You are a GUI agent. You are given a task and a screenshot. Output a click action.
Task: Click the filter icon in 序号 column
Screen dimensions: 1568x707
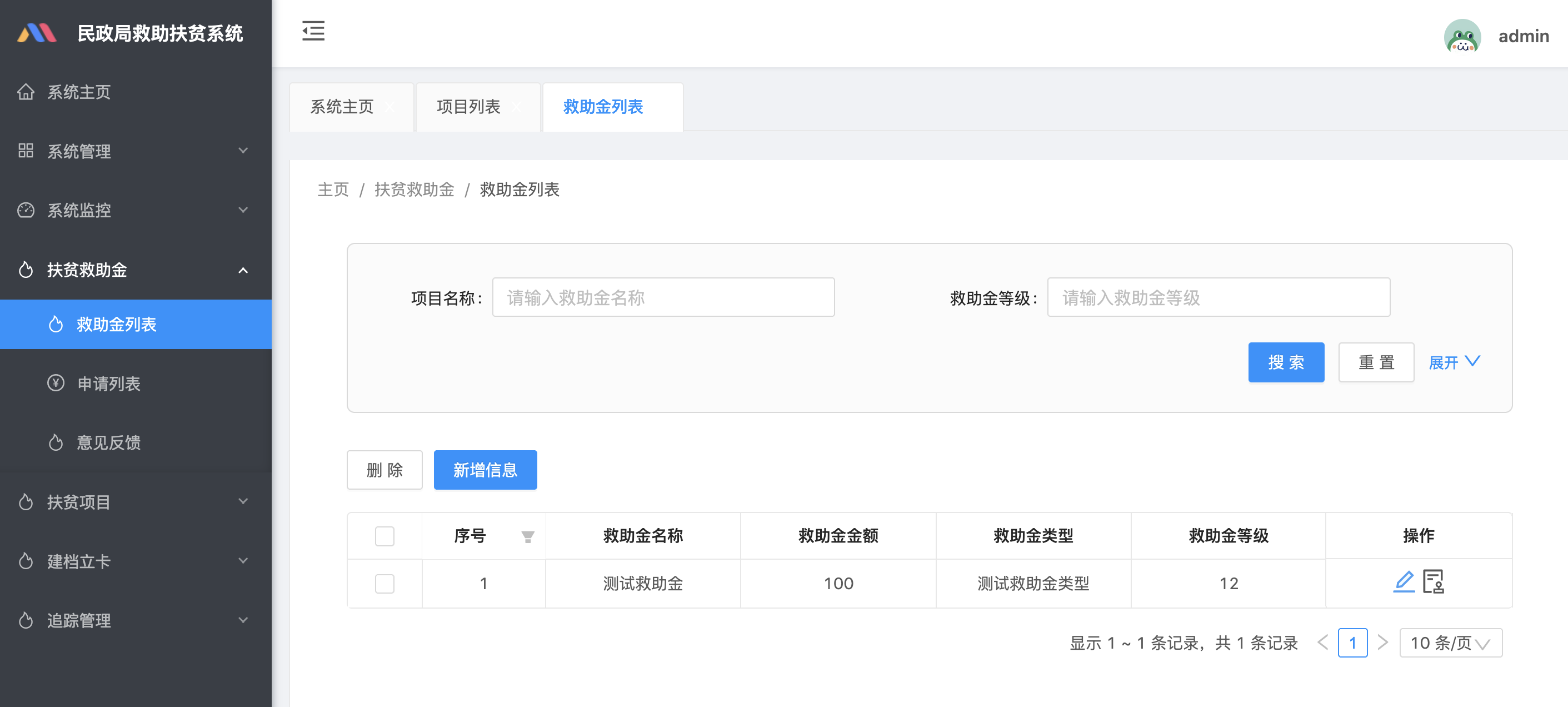[x=528, y=536]
